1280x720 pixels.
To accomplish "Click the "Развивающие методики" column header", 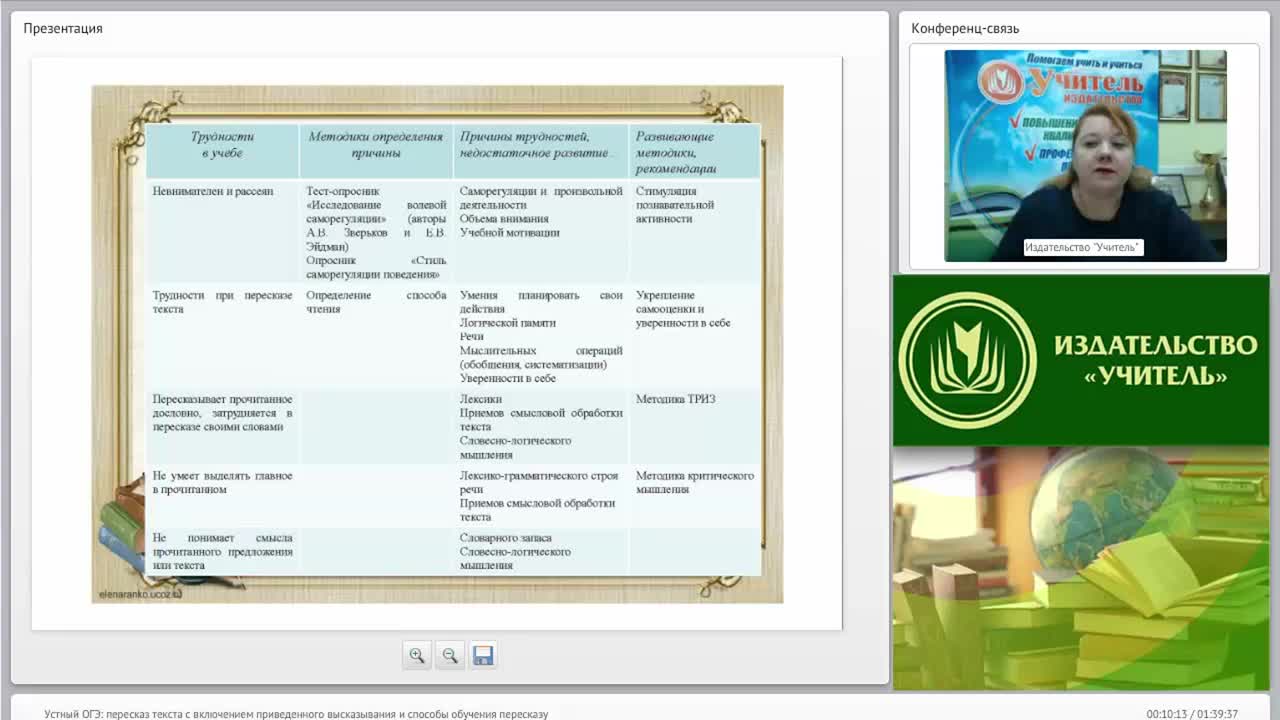I will [694, 152].
